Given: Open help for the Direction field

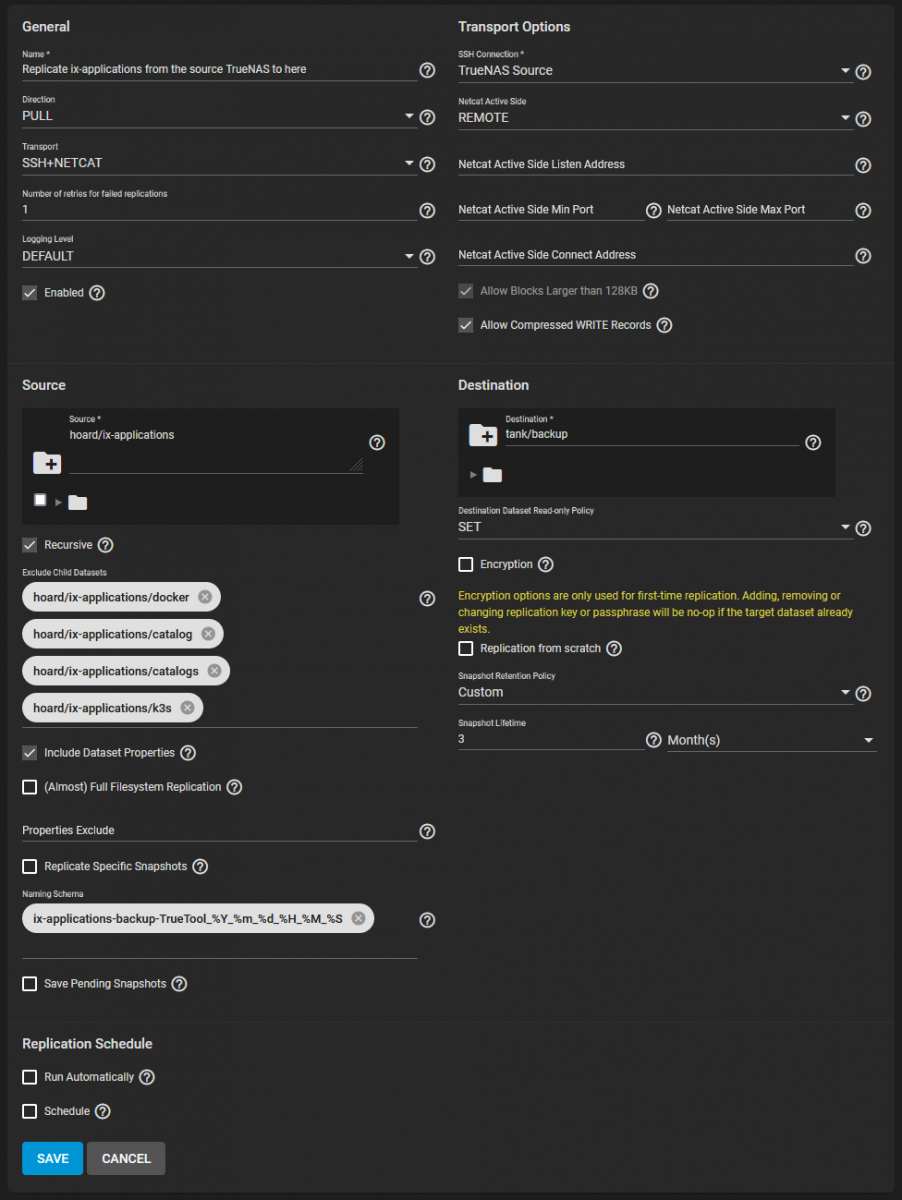Looking at the screenshot, I should pyautogui.click(x=427, y=117).
